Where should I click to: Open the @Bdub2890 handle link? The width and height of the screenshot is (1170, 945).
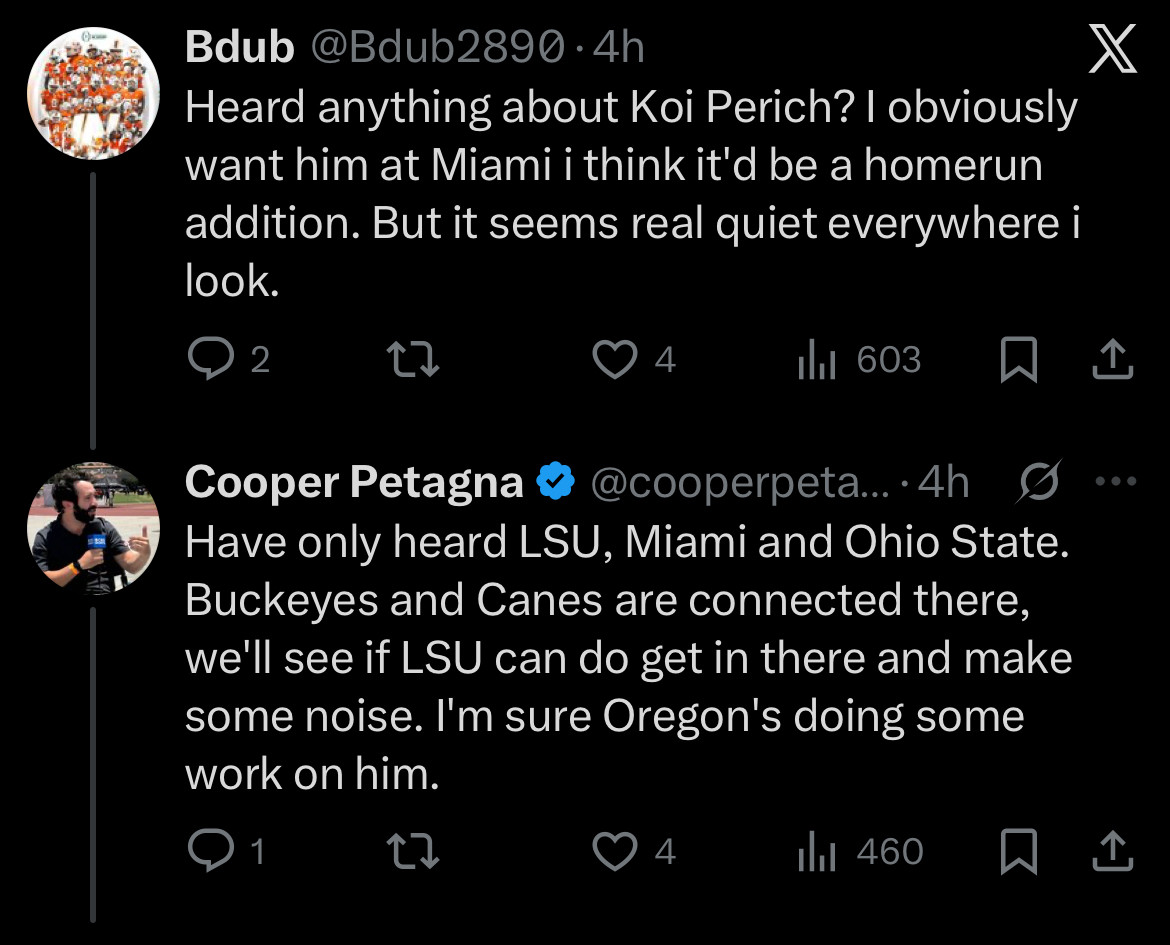[x=436, y=48]
